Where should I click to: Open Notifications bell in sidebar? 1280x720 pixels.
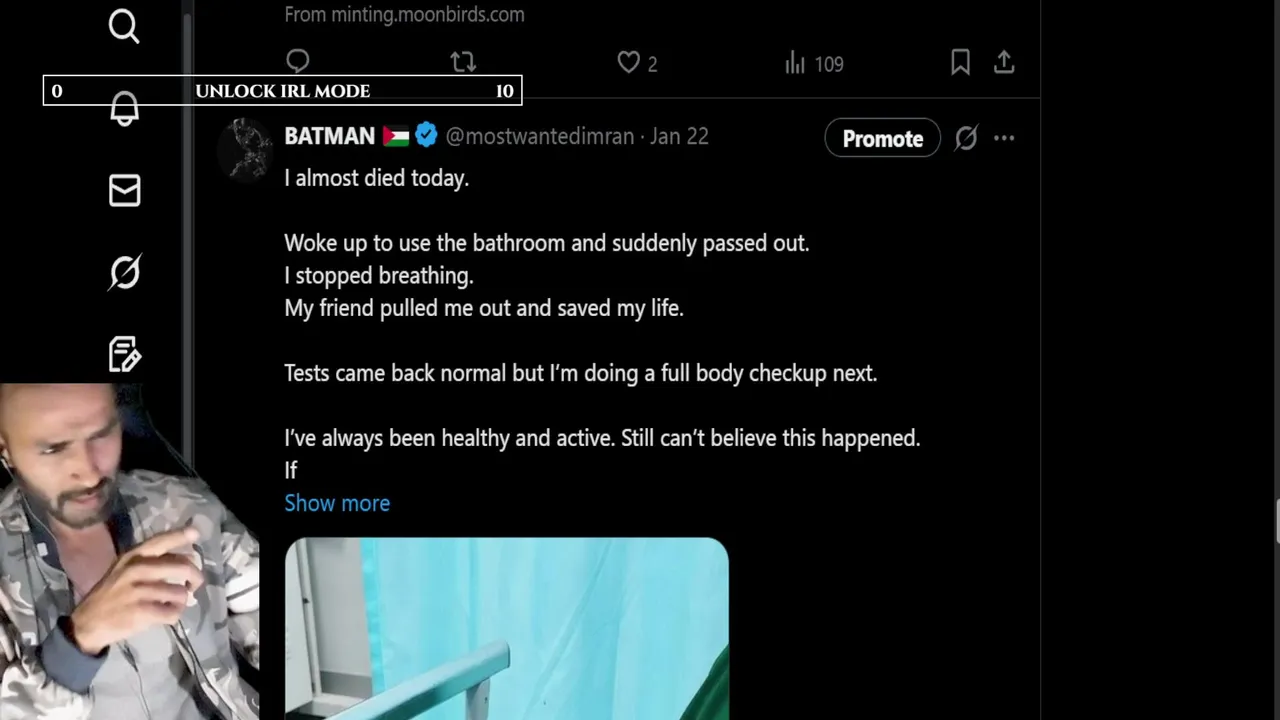tap(124, 109)
